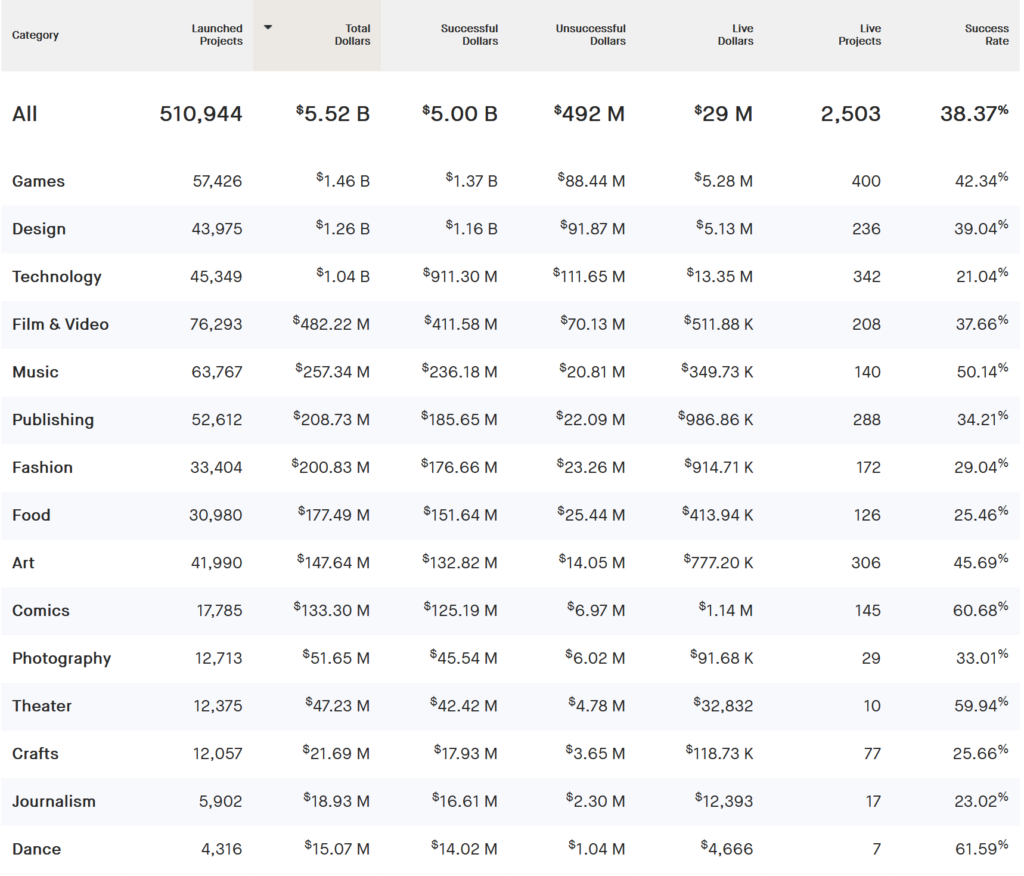Click the $492 M unsuccessful dollars value
1024x876 pixels.
click(590, 114)
